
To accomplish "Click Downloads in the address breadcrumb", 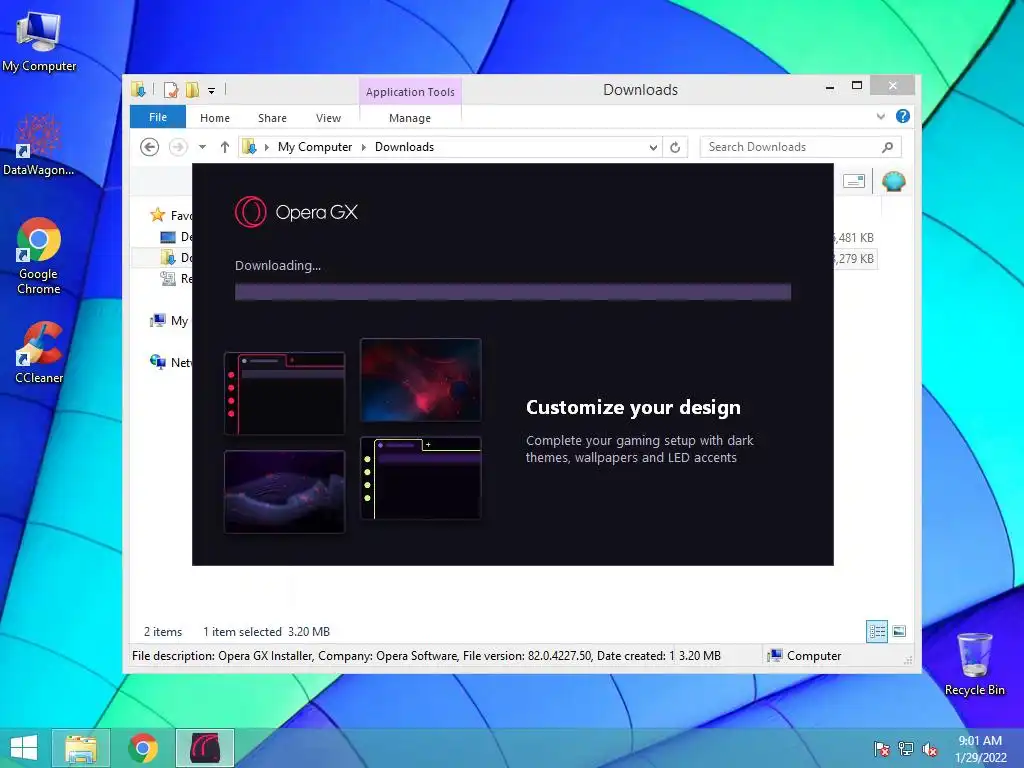I will pos(404,147).
